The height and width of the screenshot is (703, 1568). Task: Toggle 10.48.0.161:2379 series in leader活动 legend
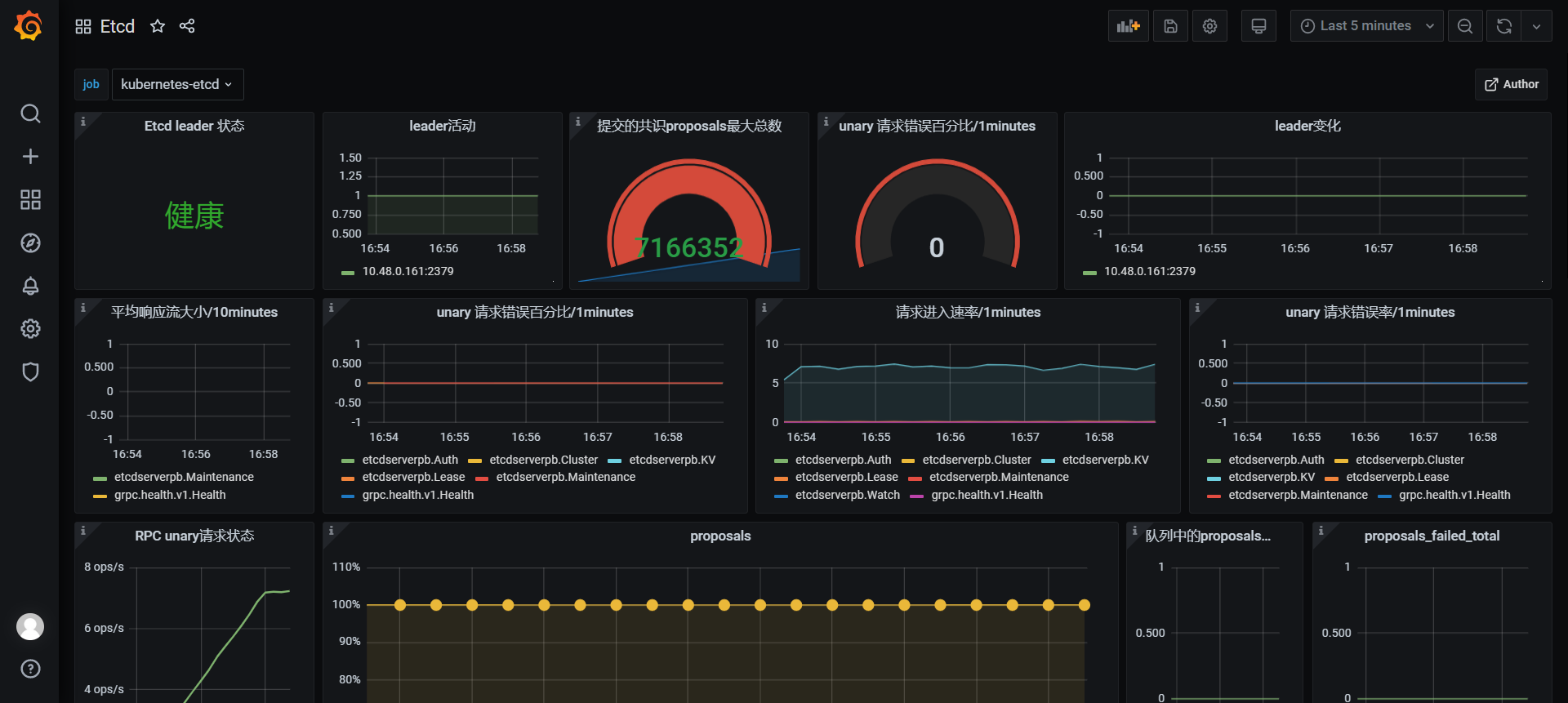(x=408, y=271)
